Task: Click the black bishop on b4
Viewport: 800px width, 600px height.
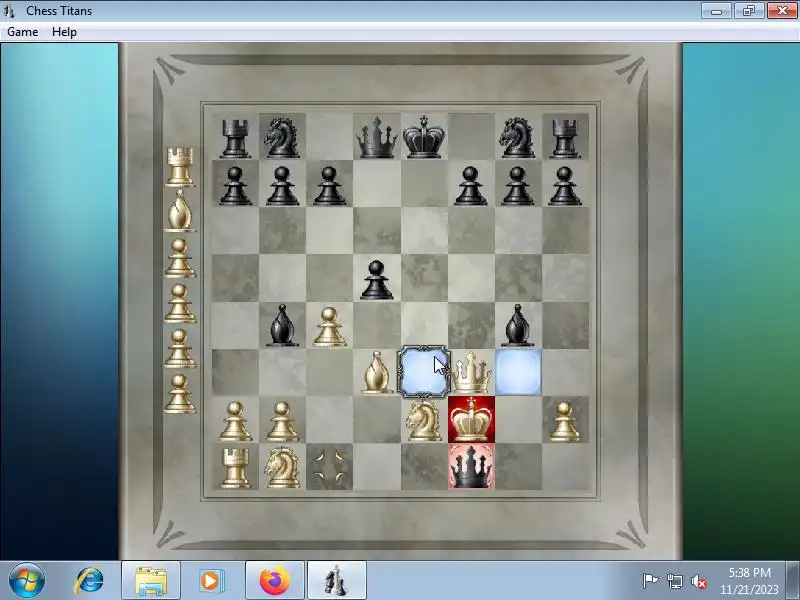Action: click(282, 326)
